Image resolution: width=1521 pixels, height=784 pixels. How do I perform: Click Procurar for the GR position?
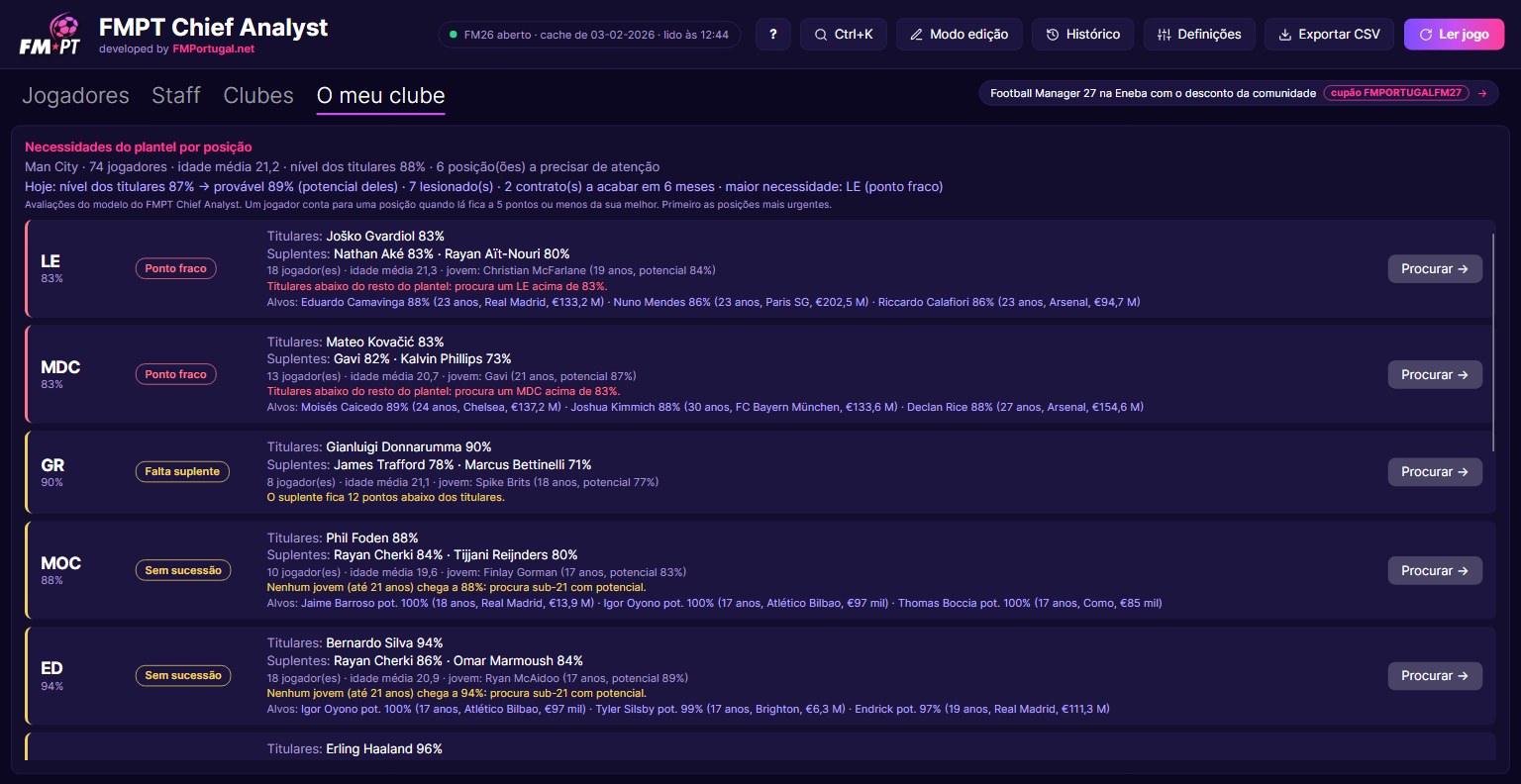(1435, 471)
